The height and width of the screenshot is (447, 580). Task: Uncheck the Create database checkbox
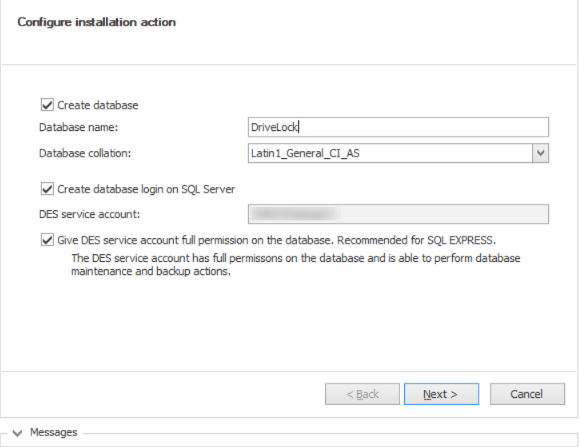point(47,105)
